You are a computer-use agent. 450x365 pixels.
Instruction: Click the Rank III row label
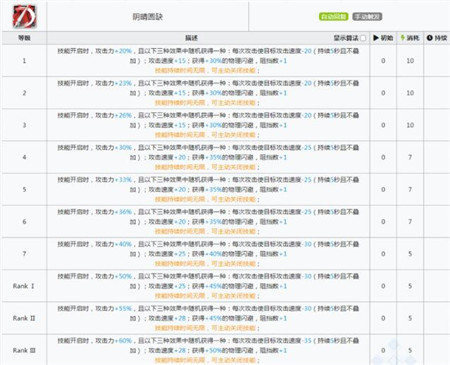click(24, 350)
